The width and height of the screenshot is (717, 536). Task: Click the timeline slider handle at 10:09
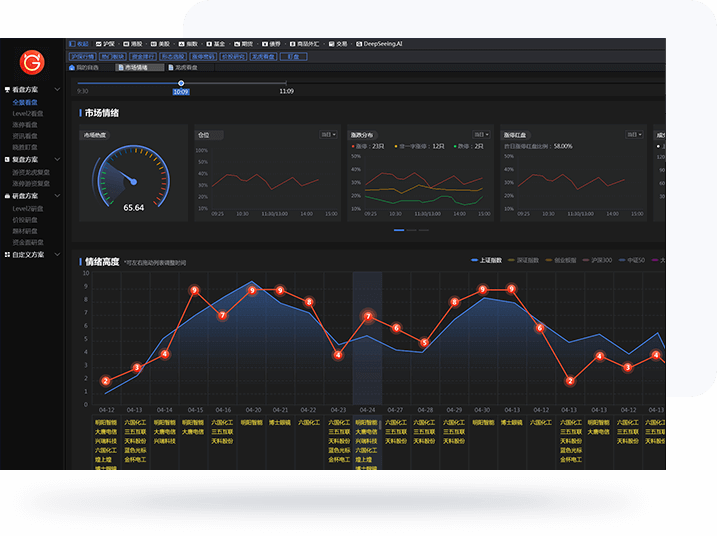181,83
